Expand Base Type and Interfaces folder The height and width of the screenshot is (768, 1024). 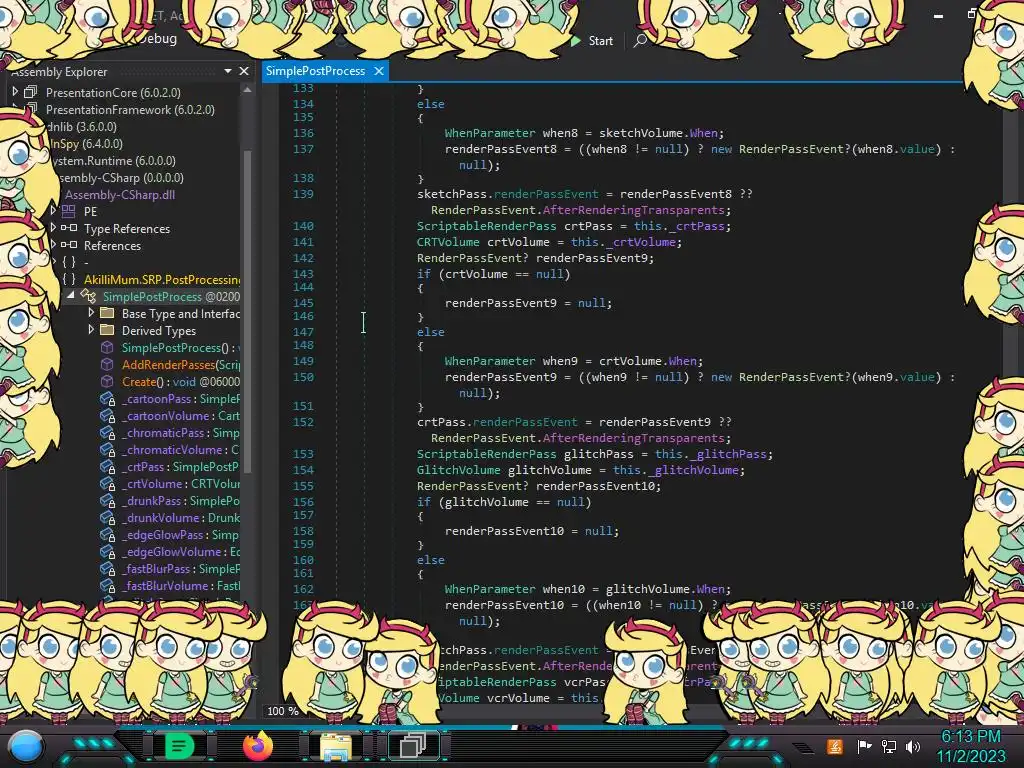tap(91, 313)
